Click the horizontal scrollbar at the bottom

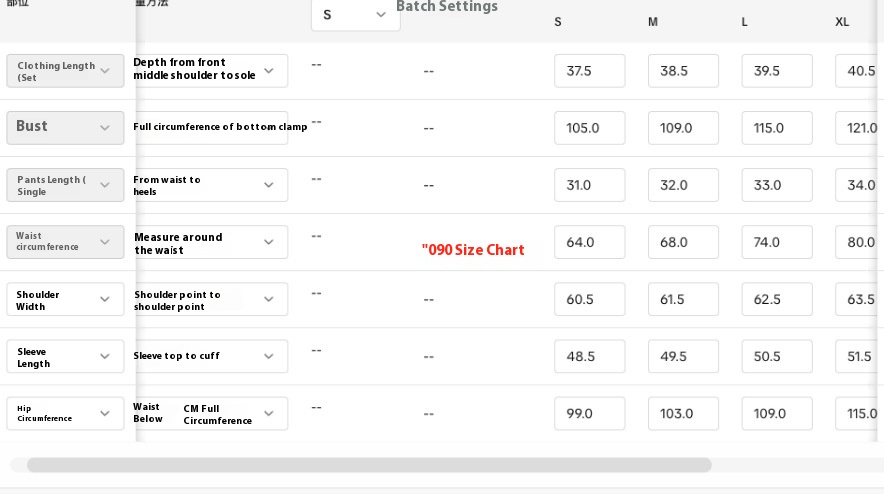[x=369, y=465]
